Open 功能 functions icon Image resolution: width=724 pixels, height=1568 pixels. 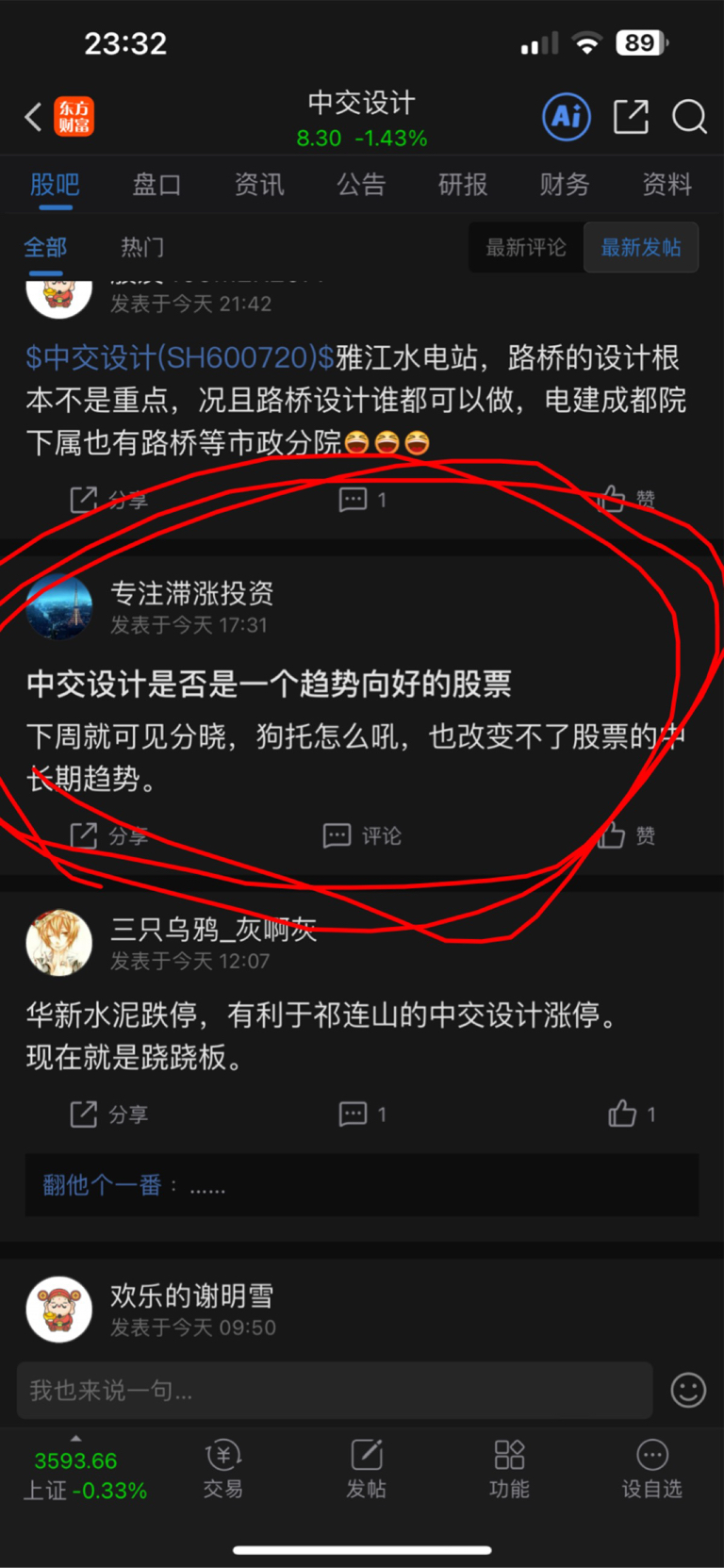tap(509, 1469)
